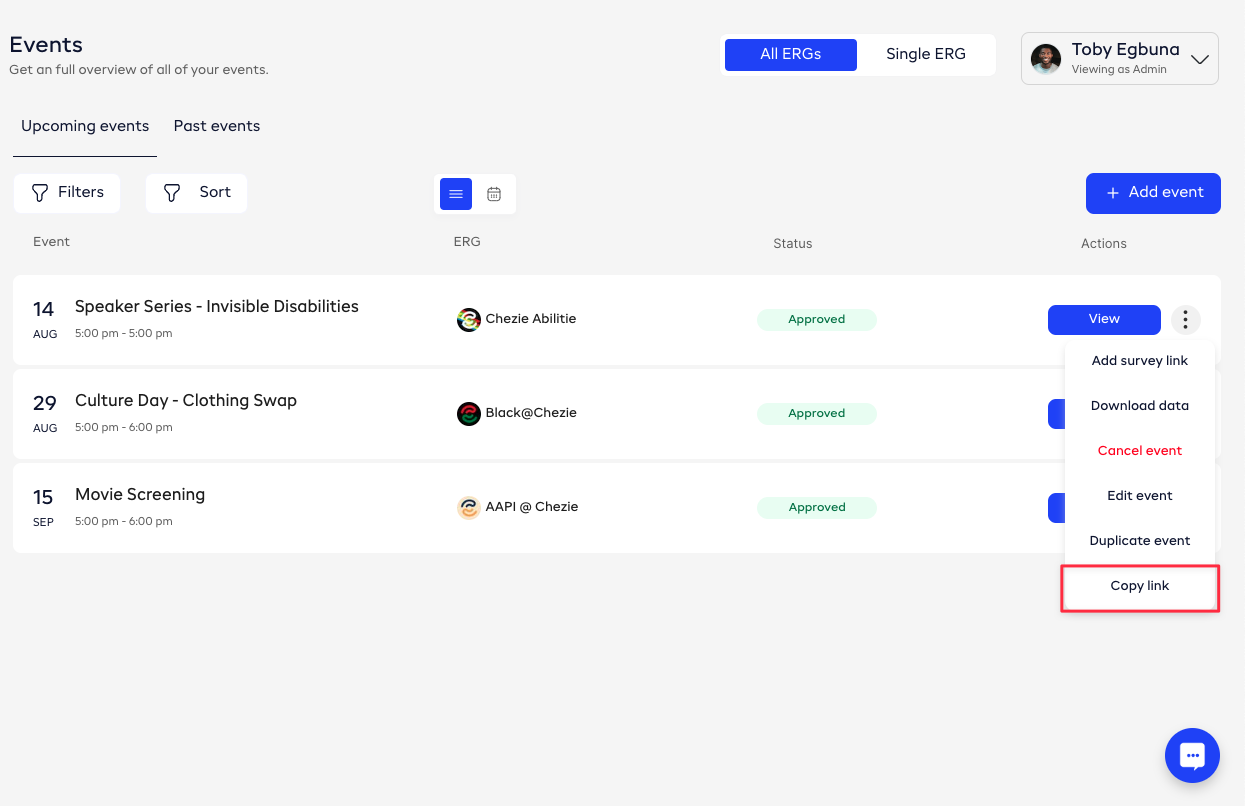Image resolution: width=1245 pixels, height=806 pixels.
Task: Open the Filters dropdown
Action: pyautogui.click(x=67, y=193)
